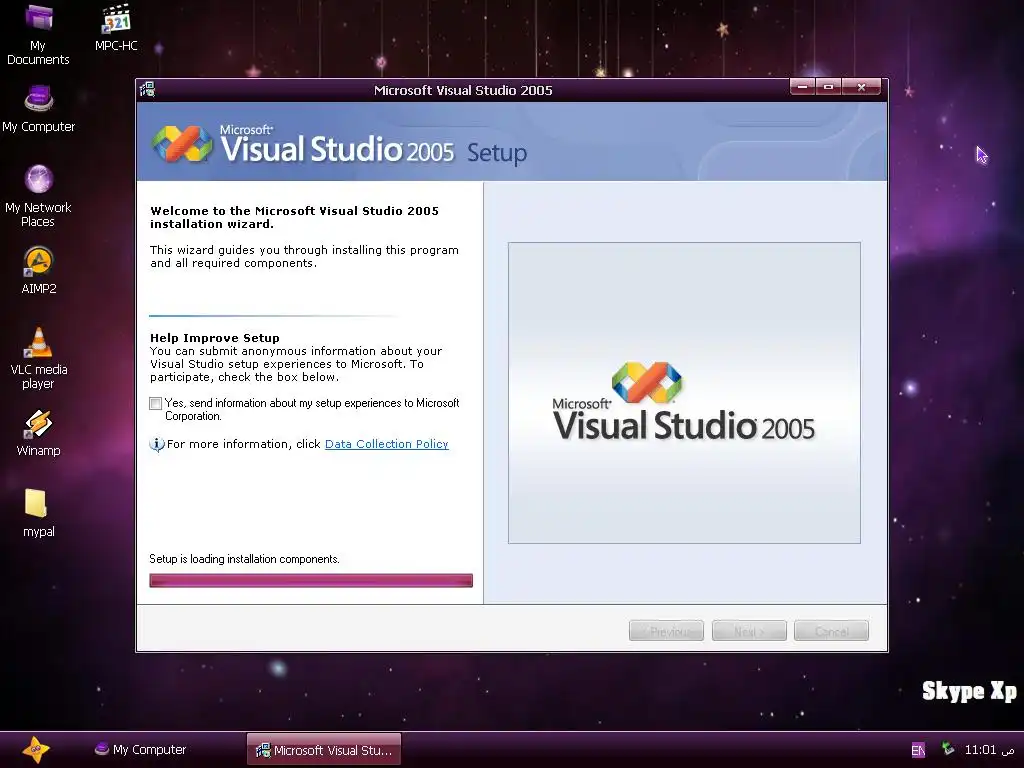Viewport: 1024px width, 768px height.
Task: Click the 'Help Improve Setup' heading
Action: pyautogui.click(x=215, y=338)
